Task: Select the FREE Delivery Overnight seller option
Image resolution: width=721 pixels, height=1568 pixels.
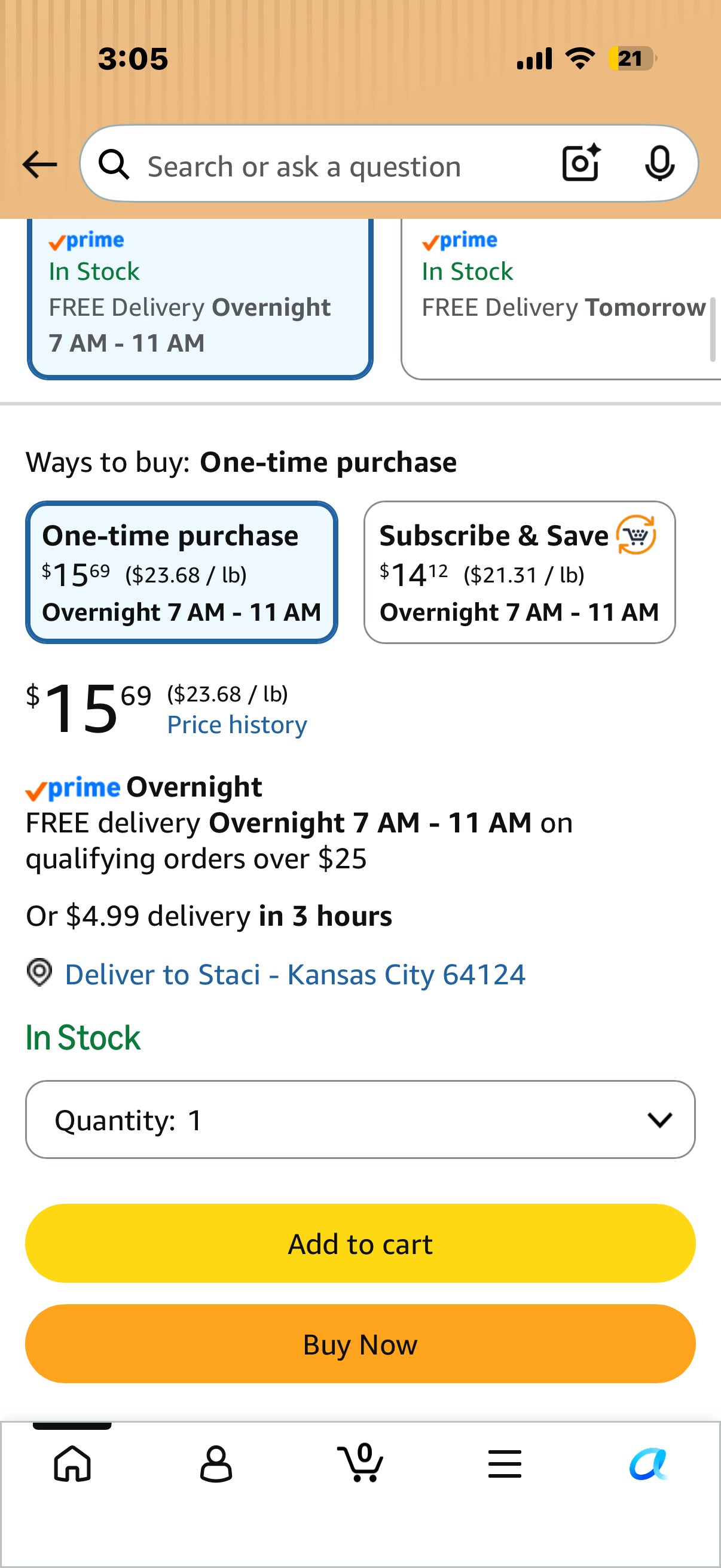Action: pos(200,298)
